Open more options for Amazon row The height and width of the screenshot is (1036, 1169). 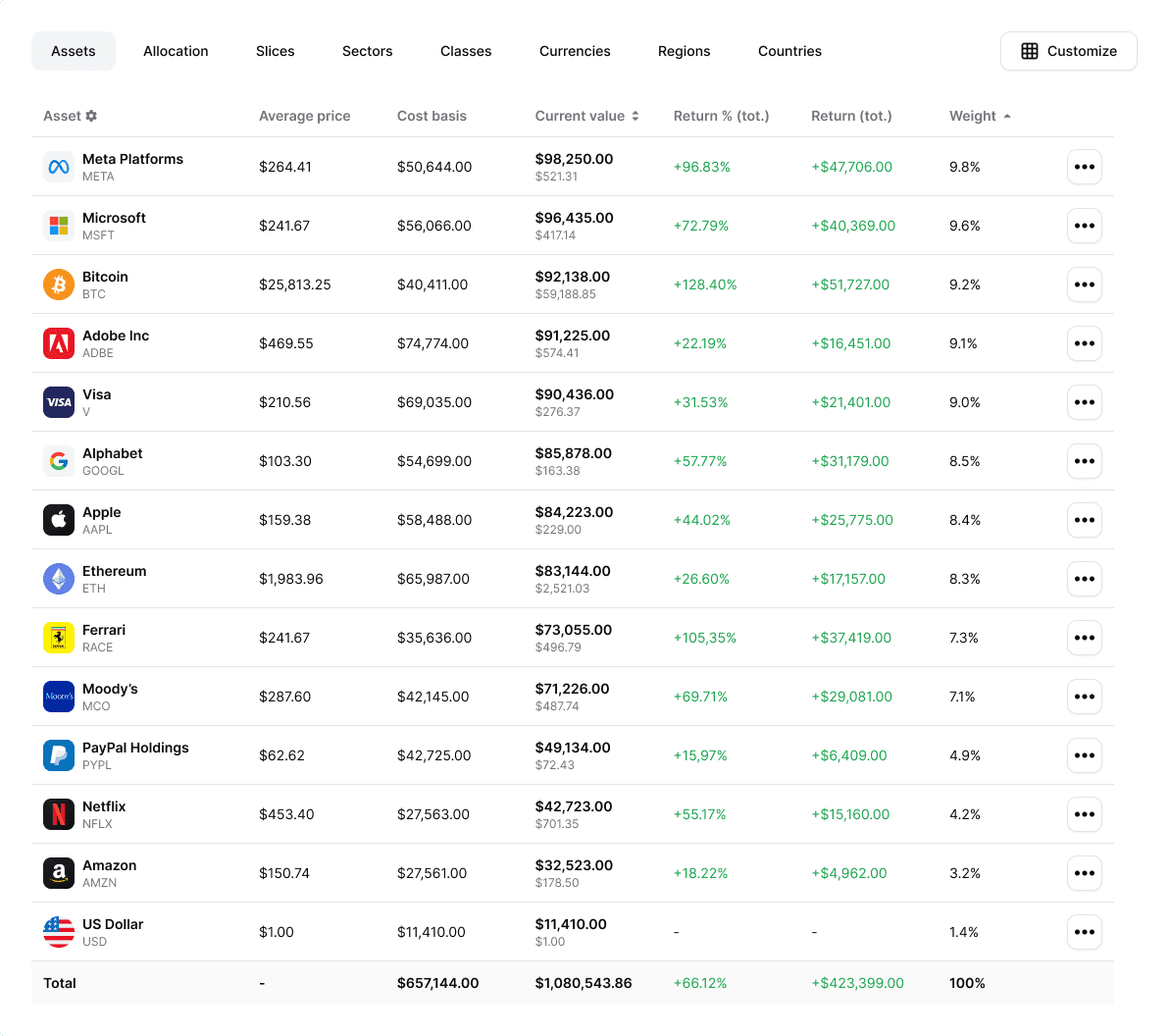point(1085,874)
